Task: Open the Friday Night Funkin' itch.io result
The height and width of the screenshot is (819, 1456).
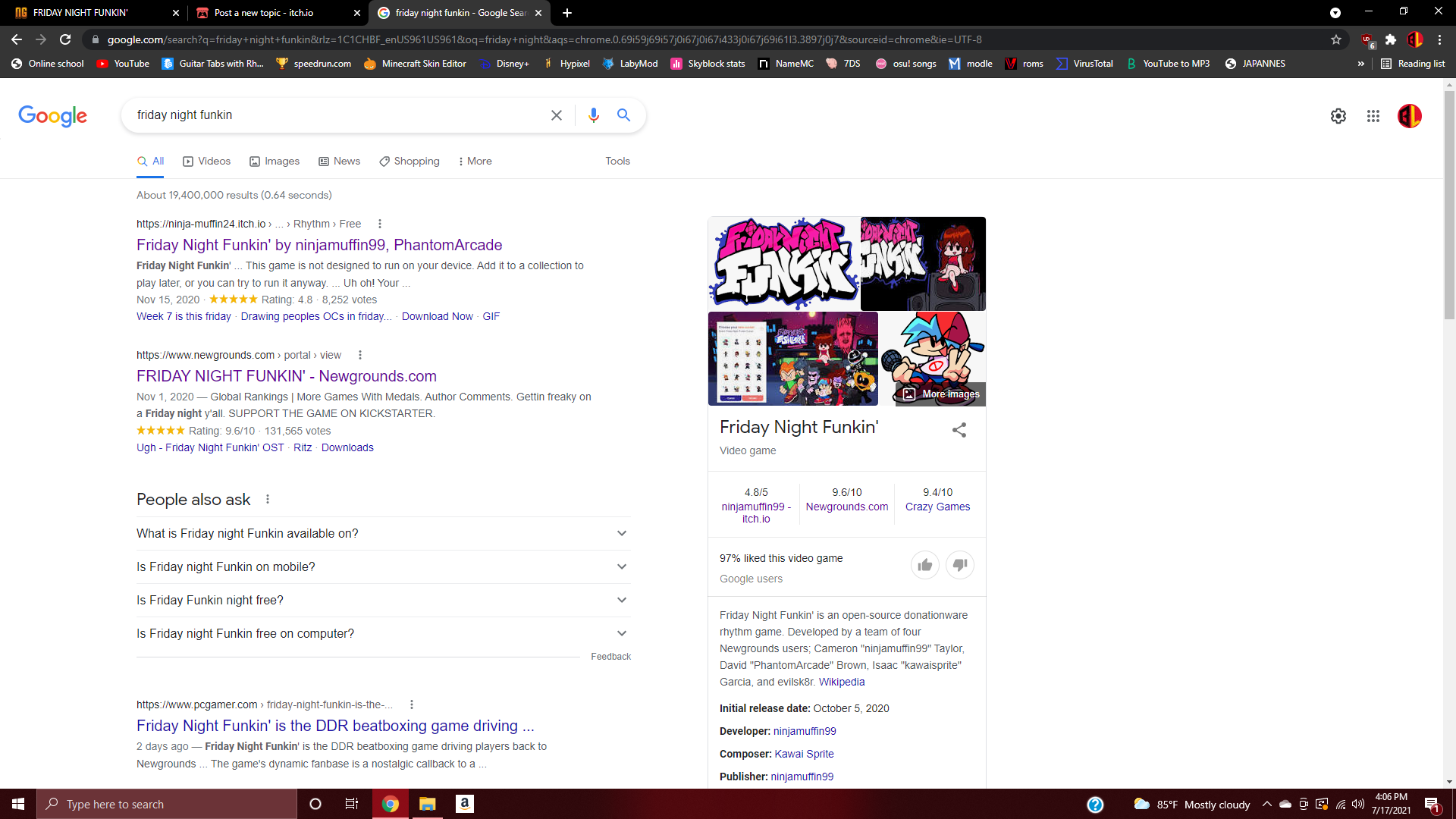Action: click(319, 245)
